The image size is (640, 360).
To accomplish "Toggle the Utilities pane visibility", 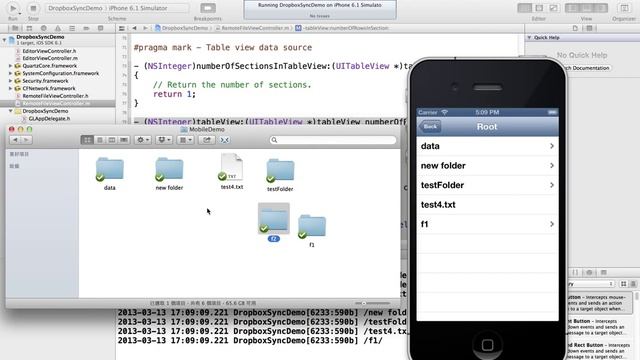I will [601, 8].
